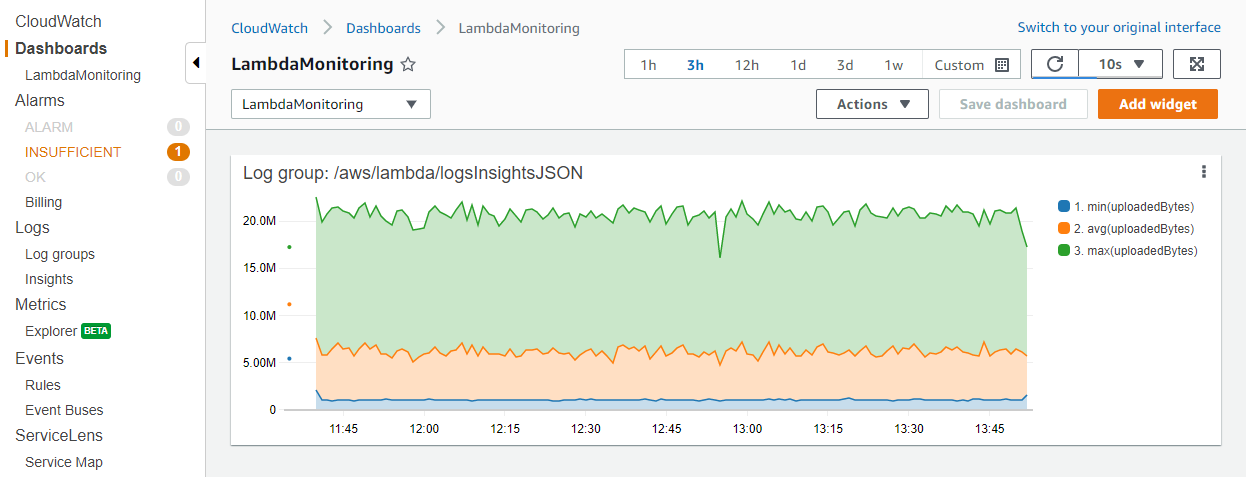Switch to the 1w time range
This screenshot has width=1246, height=477.
coord(893,65)
